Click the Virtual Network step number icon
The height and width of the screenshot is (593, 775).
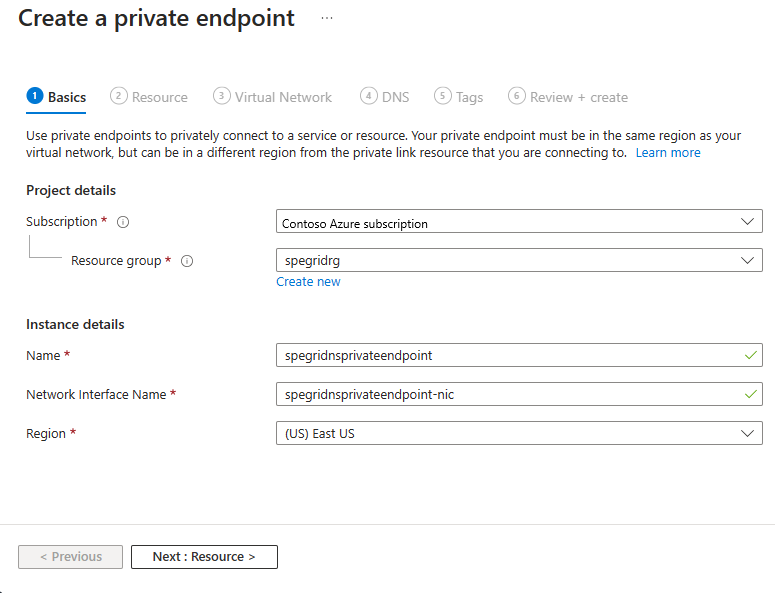point(222,96)
